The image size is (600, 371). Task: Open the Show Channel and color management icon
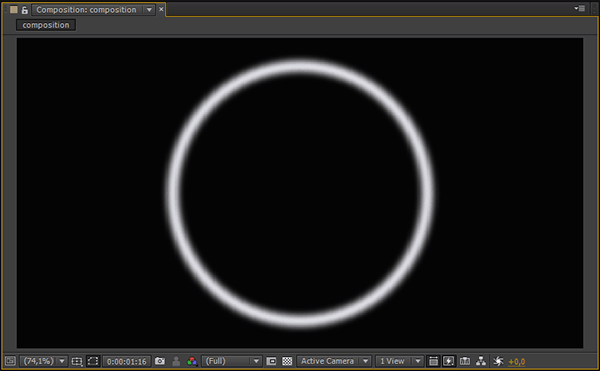(x=192, y=361)
